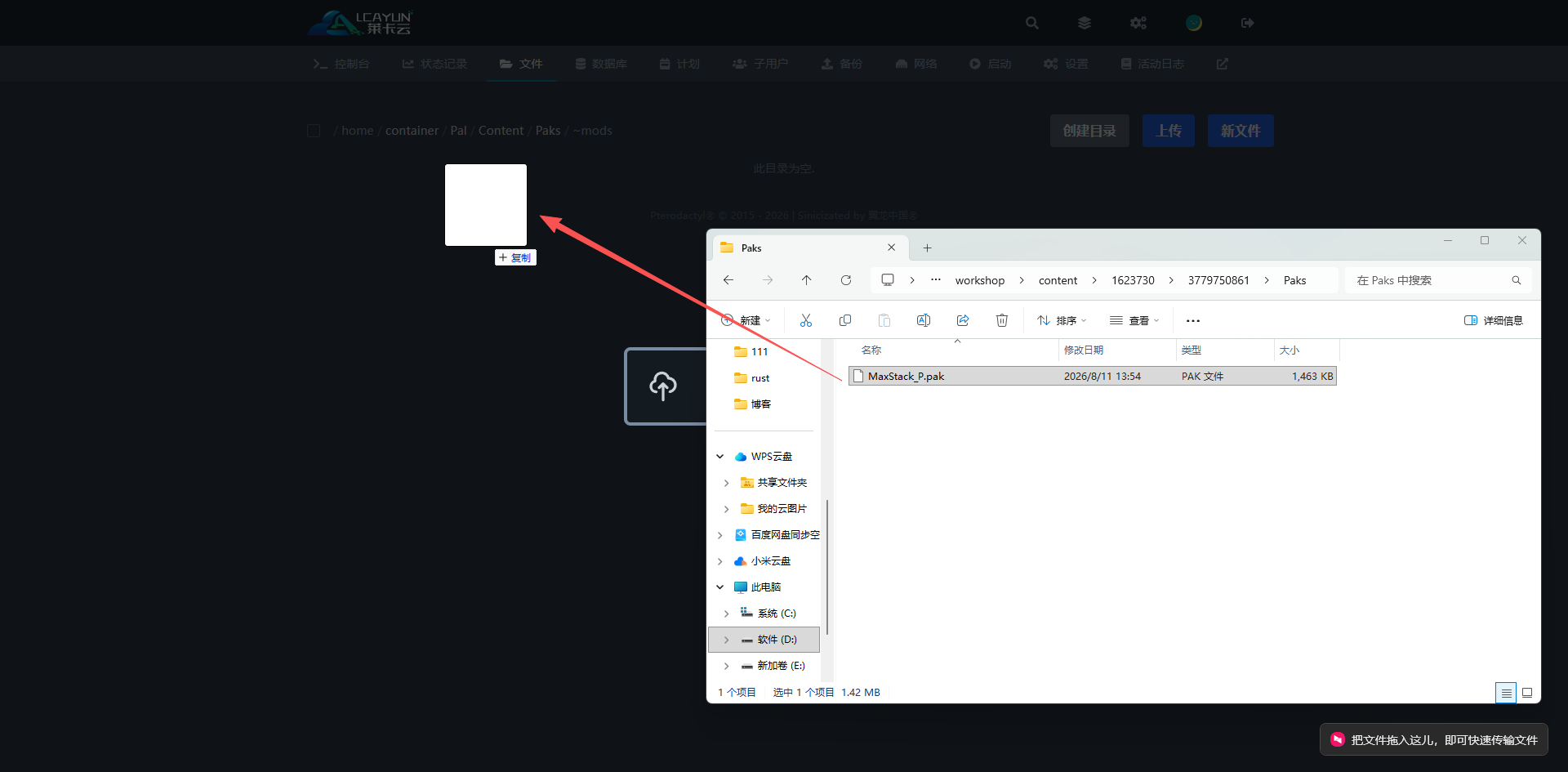Refresh the Paks folder in Explorer
The height and width of the screenshot is (772, 1568).
846,280
